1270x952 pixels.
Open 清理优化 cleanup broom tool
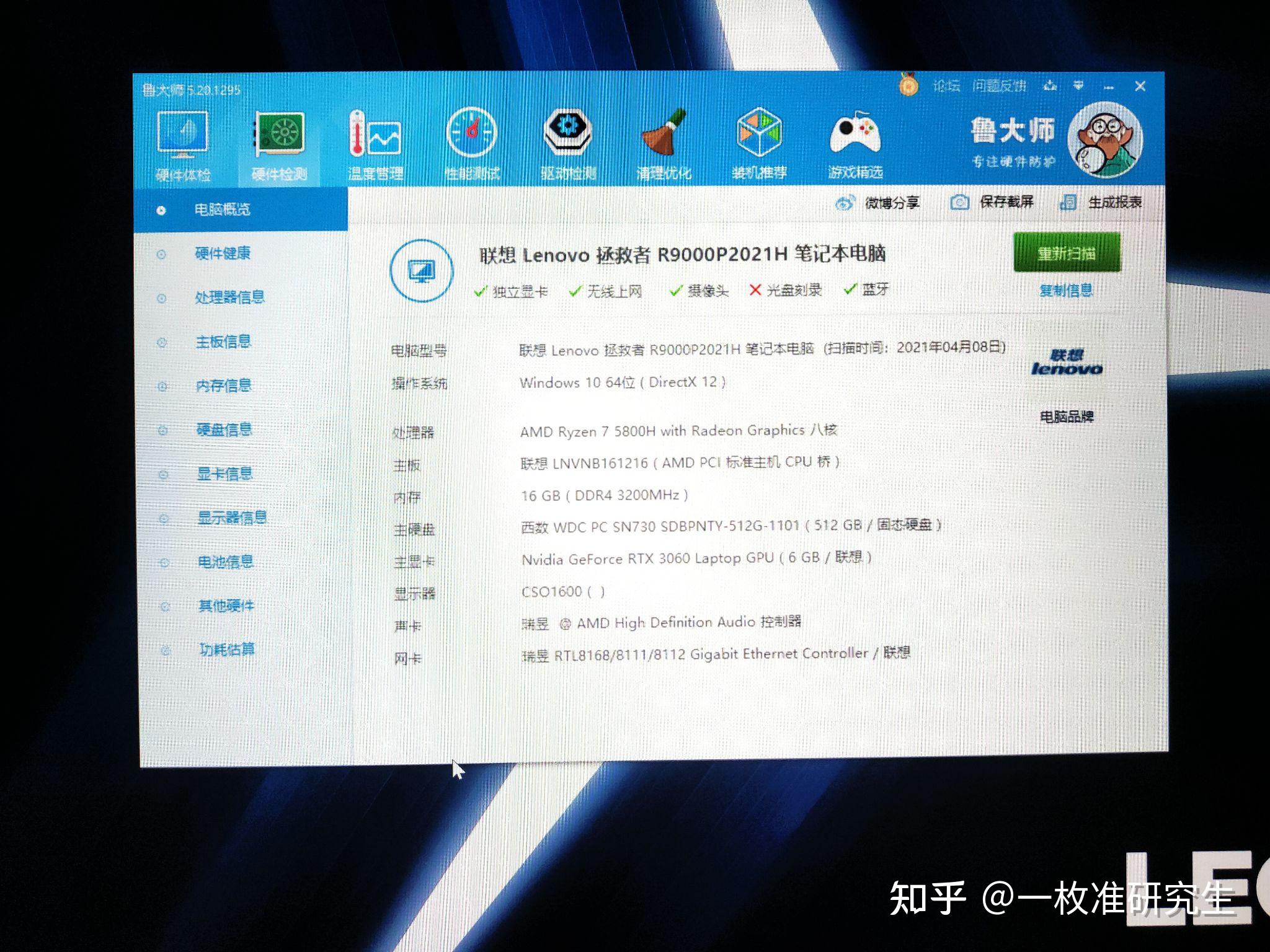point(664,144)
